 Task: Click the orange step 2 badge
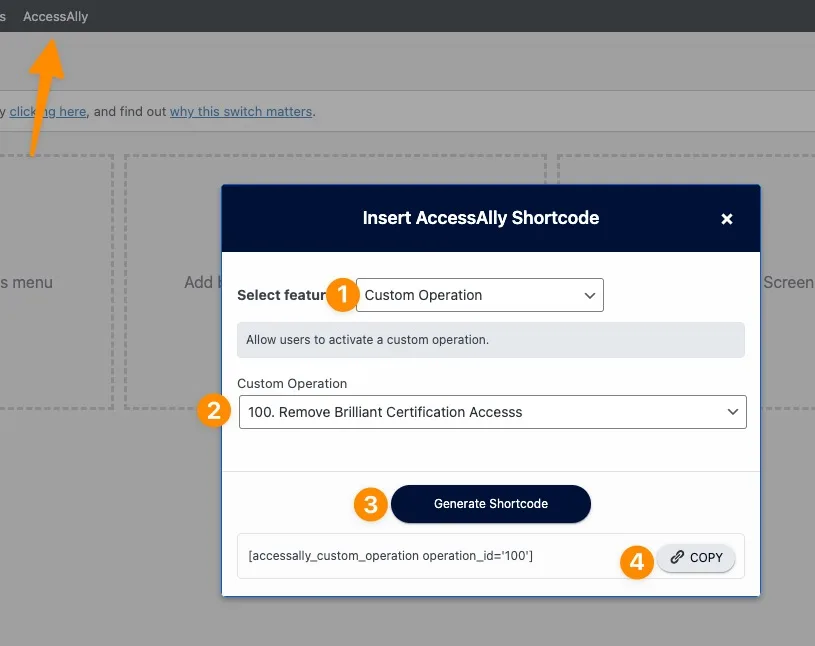pos(212,411)
